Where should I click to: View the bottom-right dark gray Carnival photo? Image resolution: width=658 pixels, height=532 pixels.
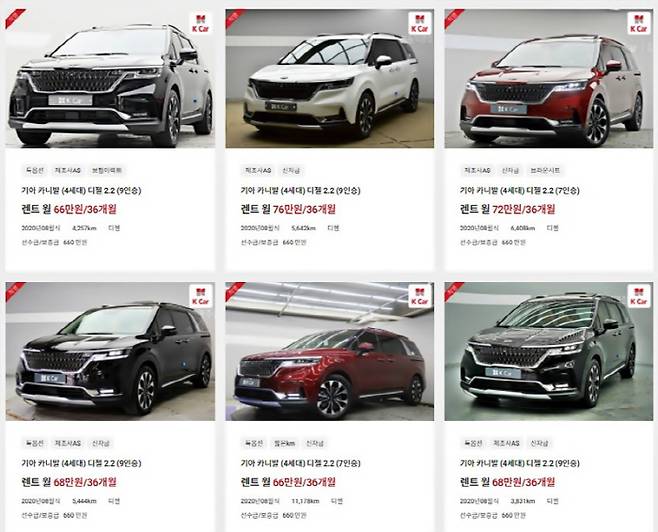point(549,351)
